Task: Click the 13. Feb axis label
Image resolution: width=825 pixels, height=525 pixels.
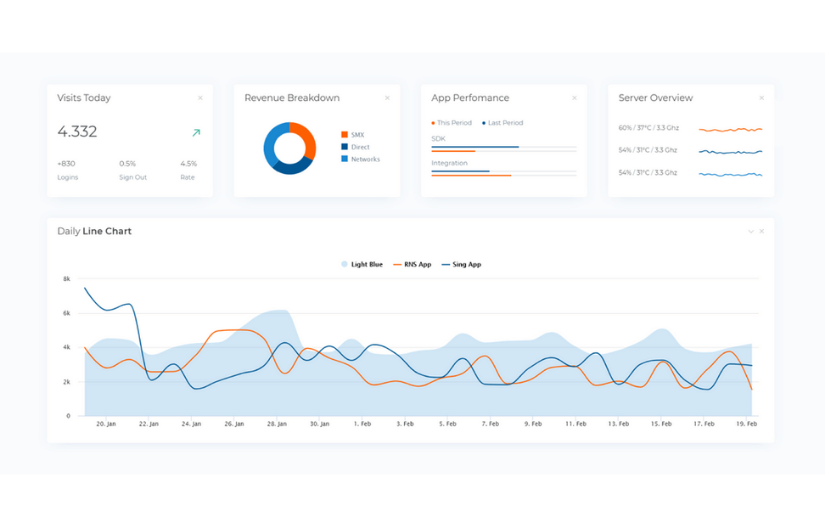Action: pyautogui.click(x=618, y=424)
